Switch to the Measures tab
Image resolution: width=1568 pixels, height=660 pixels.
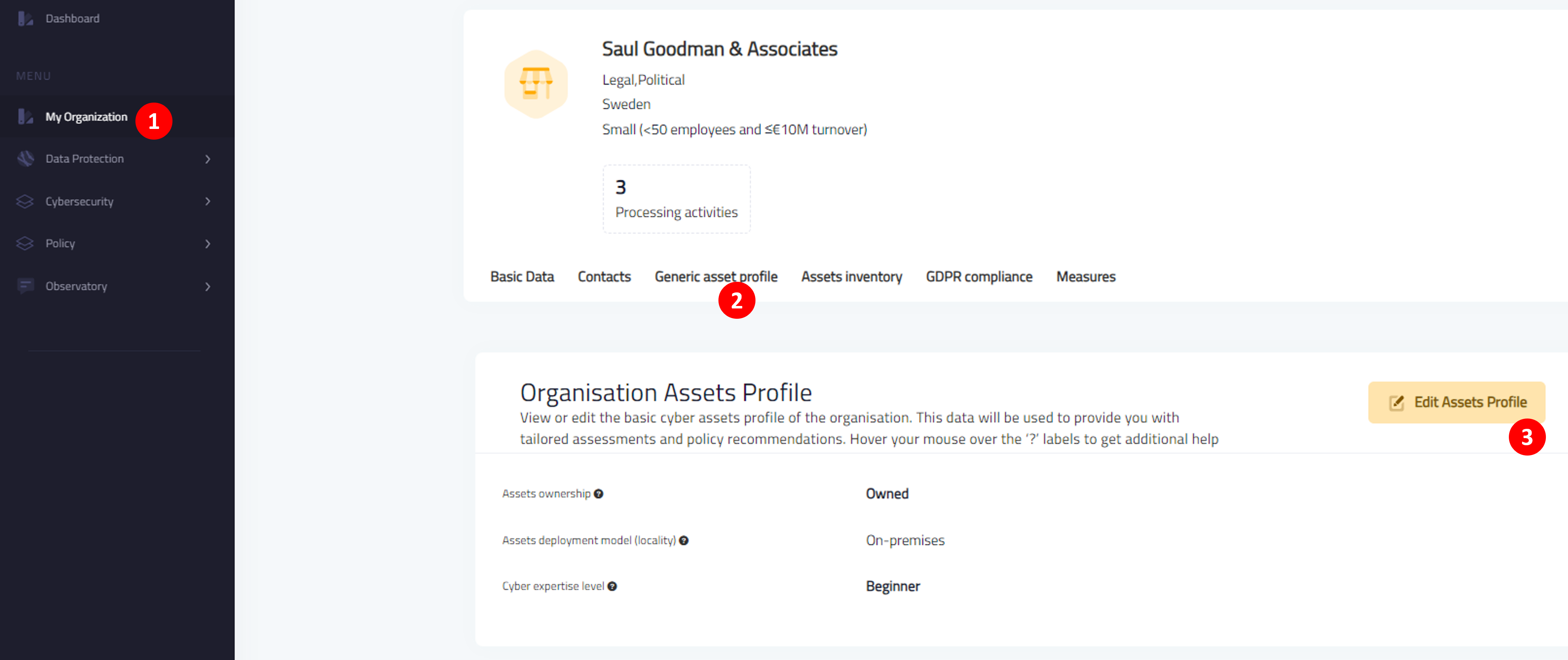point(1085,277)
